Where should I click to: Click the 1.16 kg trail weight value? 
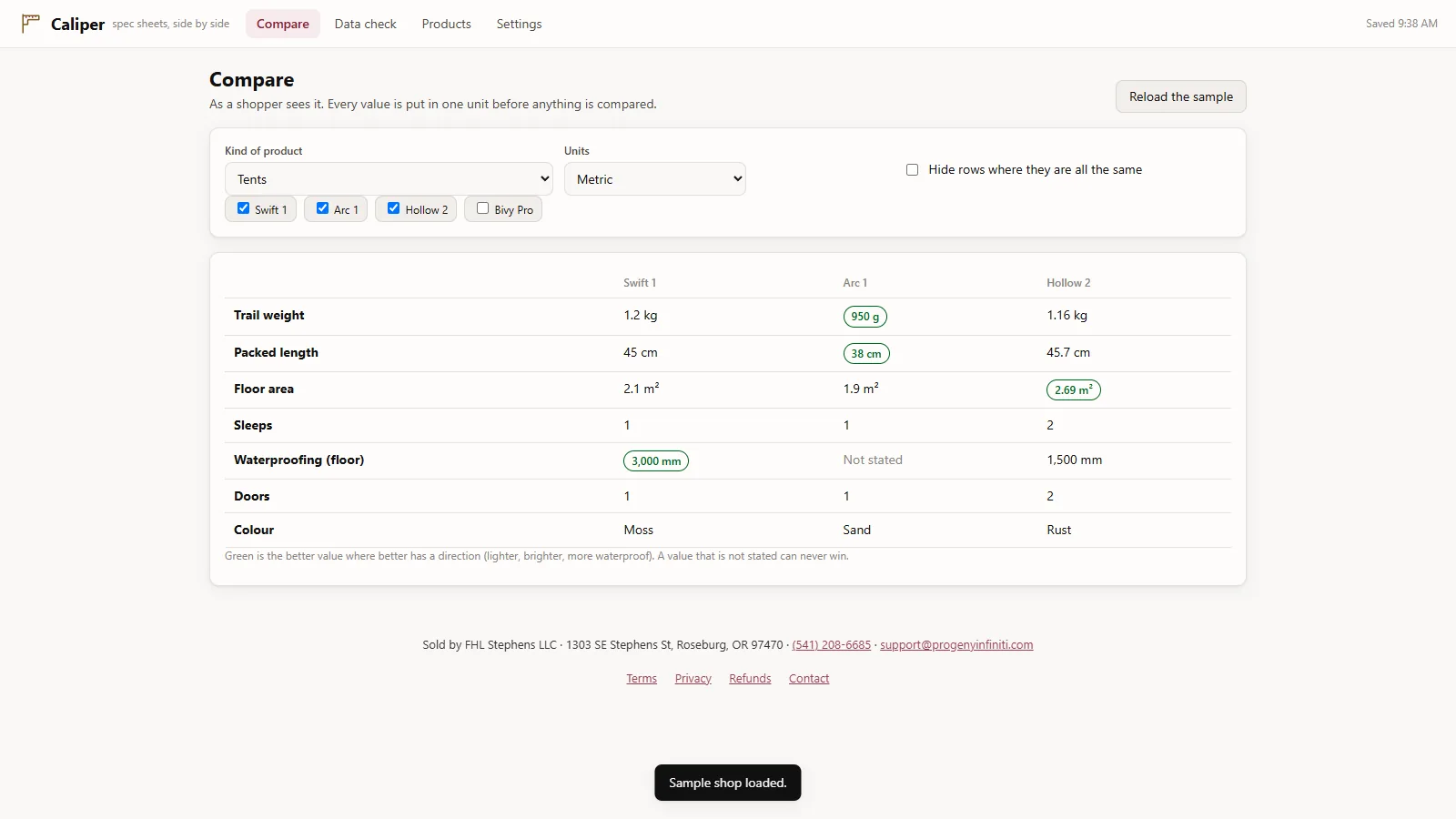pos(1067,316)
